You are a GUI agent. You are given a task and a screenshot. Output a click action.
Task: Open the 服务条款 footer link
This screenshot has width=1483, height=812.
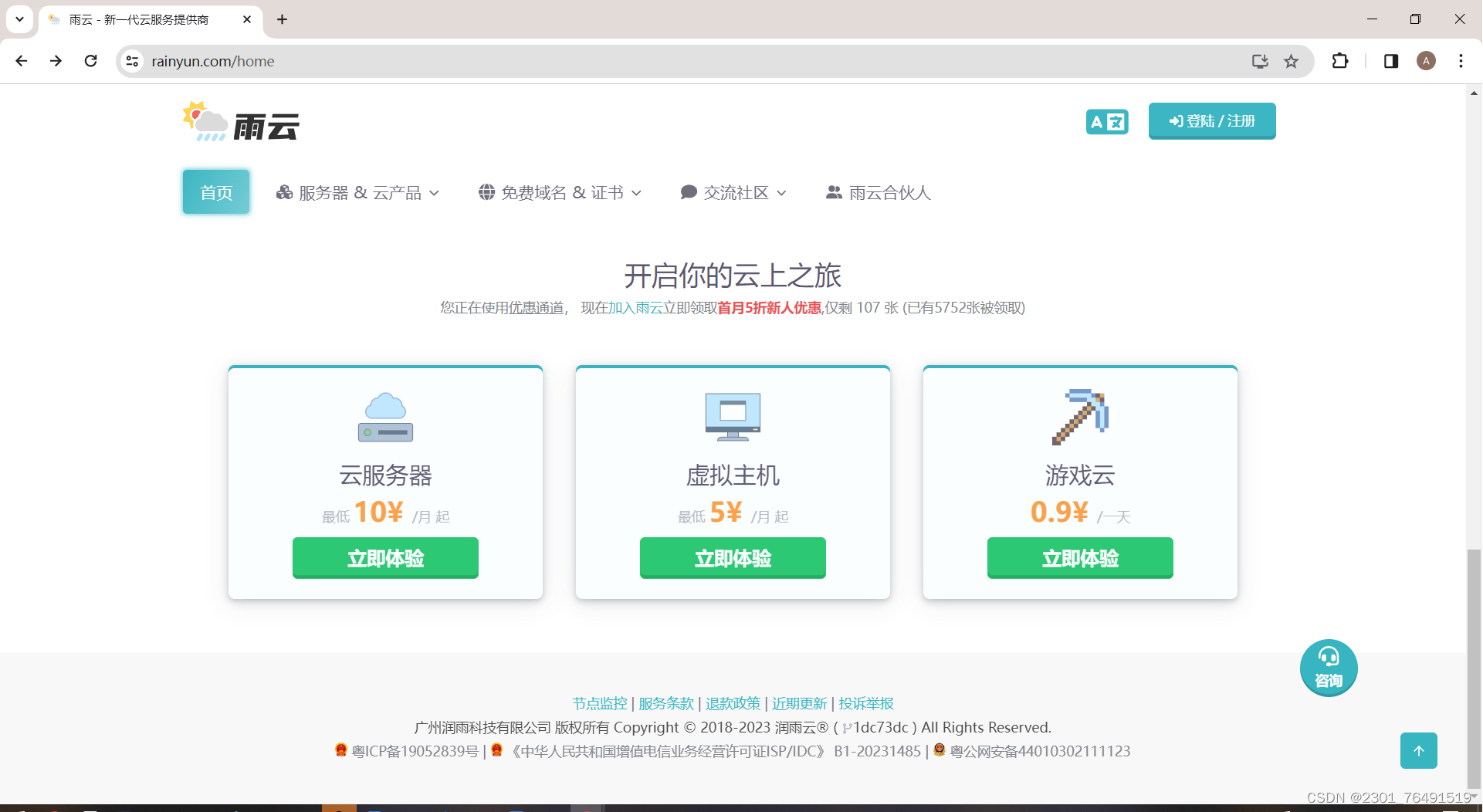(x=666, y=704)
